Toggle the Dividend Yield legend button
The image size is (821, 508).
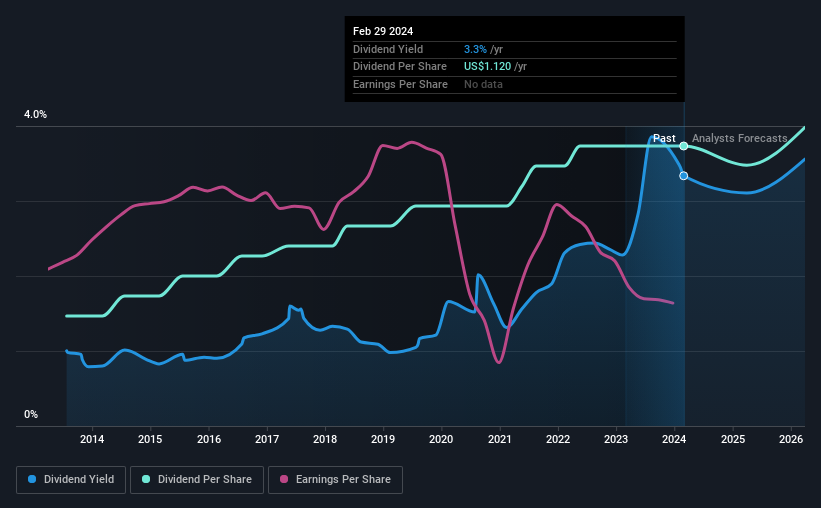pyautogui.click(x=71, y=480)
